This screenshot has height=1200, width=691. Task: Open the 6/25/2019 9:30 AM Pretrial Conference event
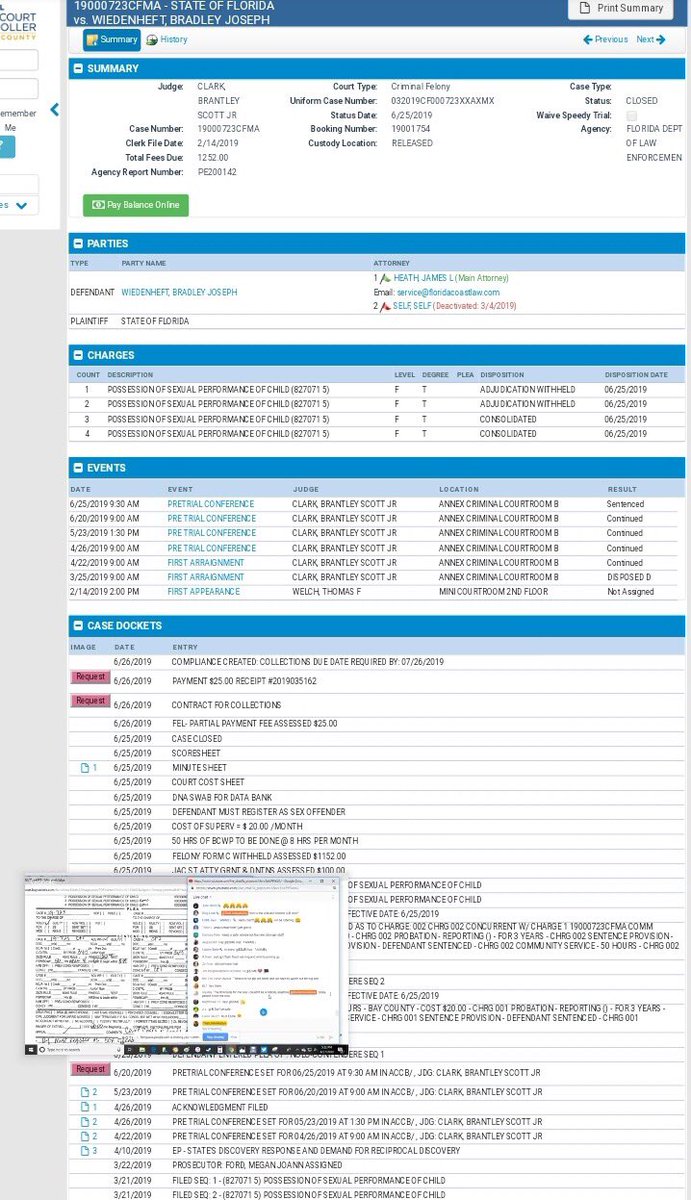[x=211, y=504]
